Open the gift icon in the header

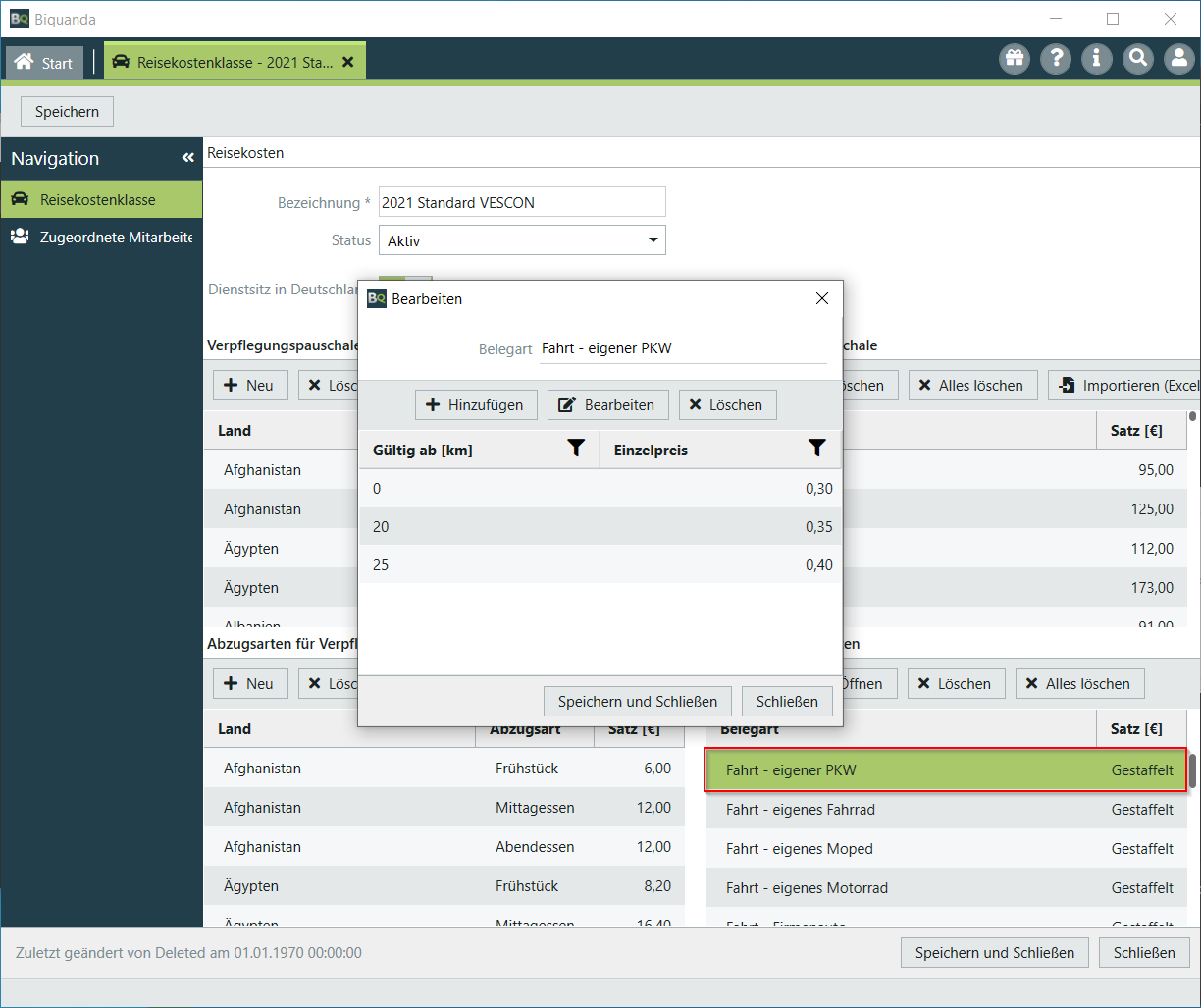(x=1015, y=59)
